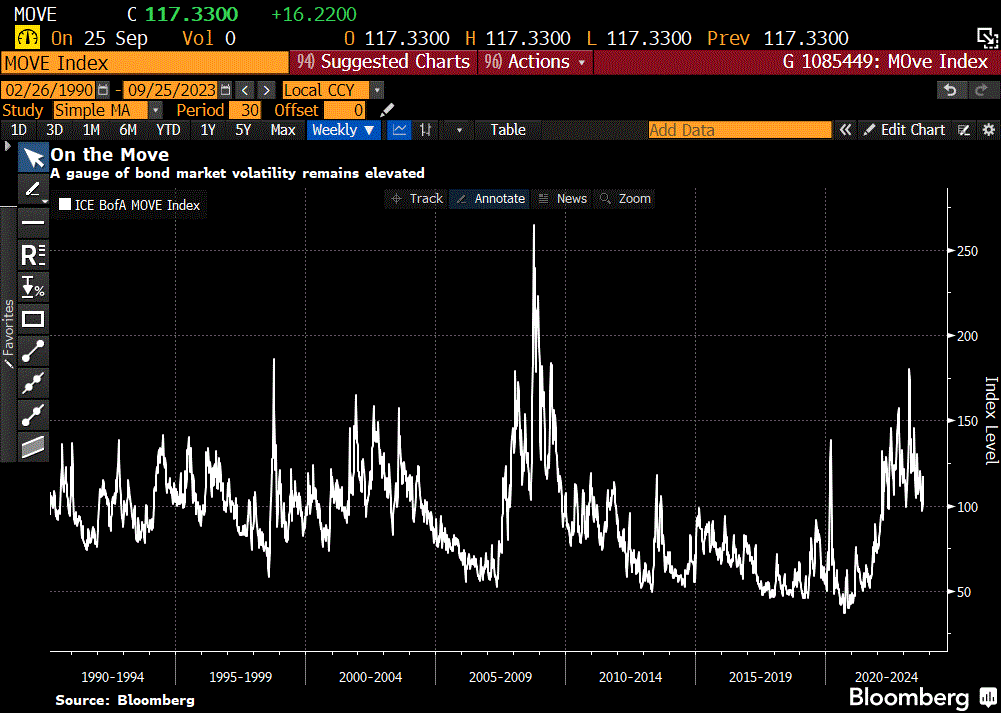The image size is (1001, 713).
Task: Click the yellow alert bell icon
Action: [26, 38]
